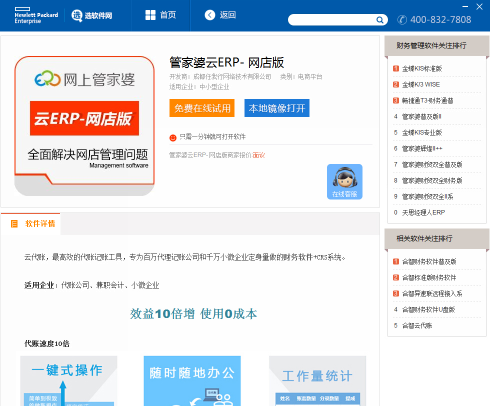This screenshot has width=490, height=406.
Task: Open related ranking entry with badge 2
Action: point(429,278)
